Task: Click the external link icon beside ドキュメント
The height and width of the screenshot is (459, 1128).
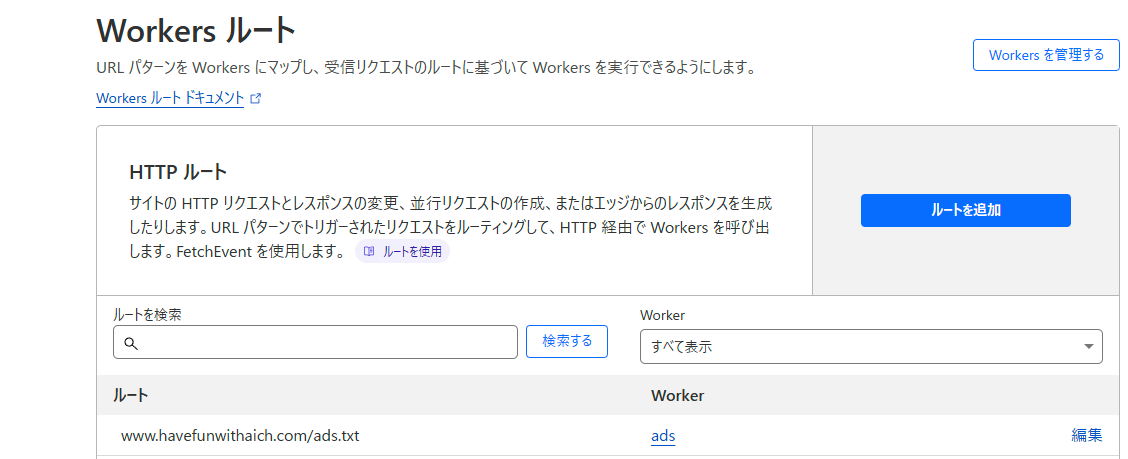Action: click(x=255, y=99)
